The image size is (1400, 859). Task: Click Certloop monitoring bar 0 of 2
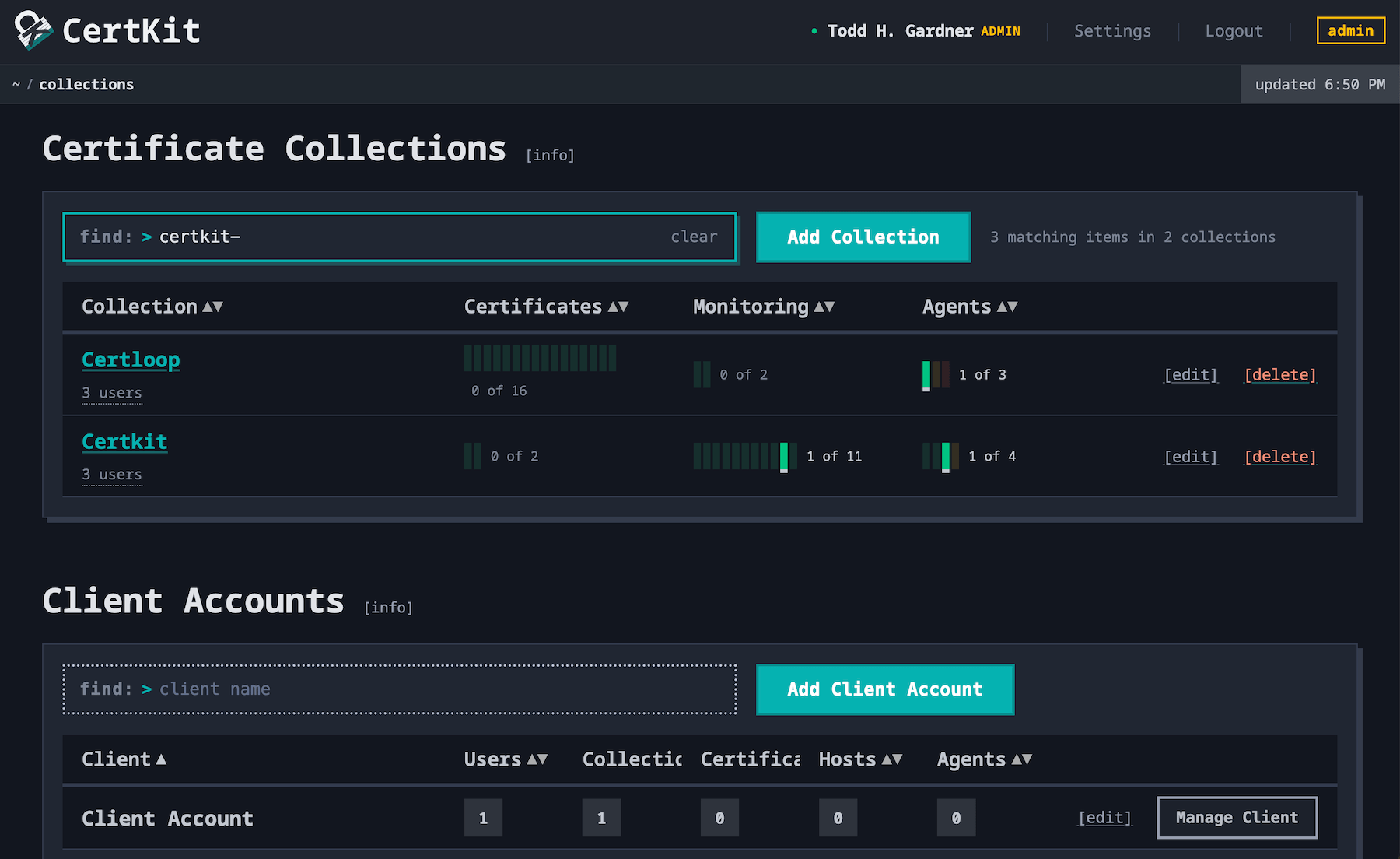pyautogui.click(x=702, y=375)
